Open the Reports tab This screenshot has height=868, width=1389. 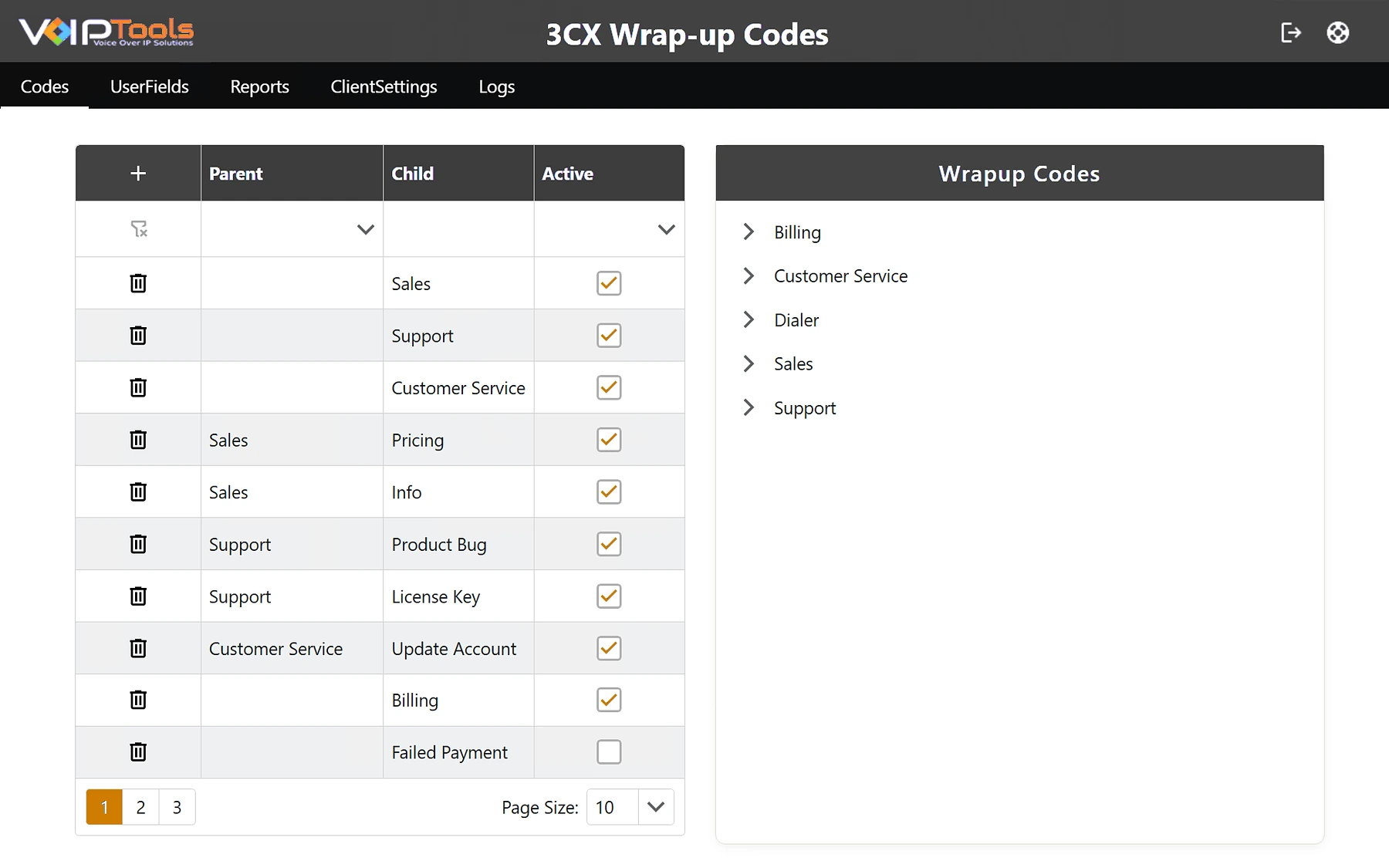260,86
